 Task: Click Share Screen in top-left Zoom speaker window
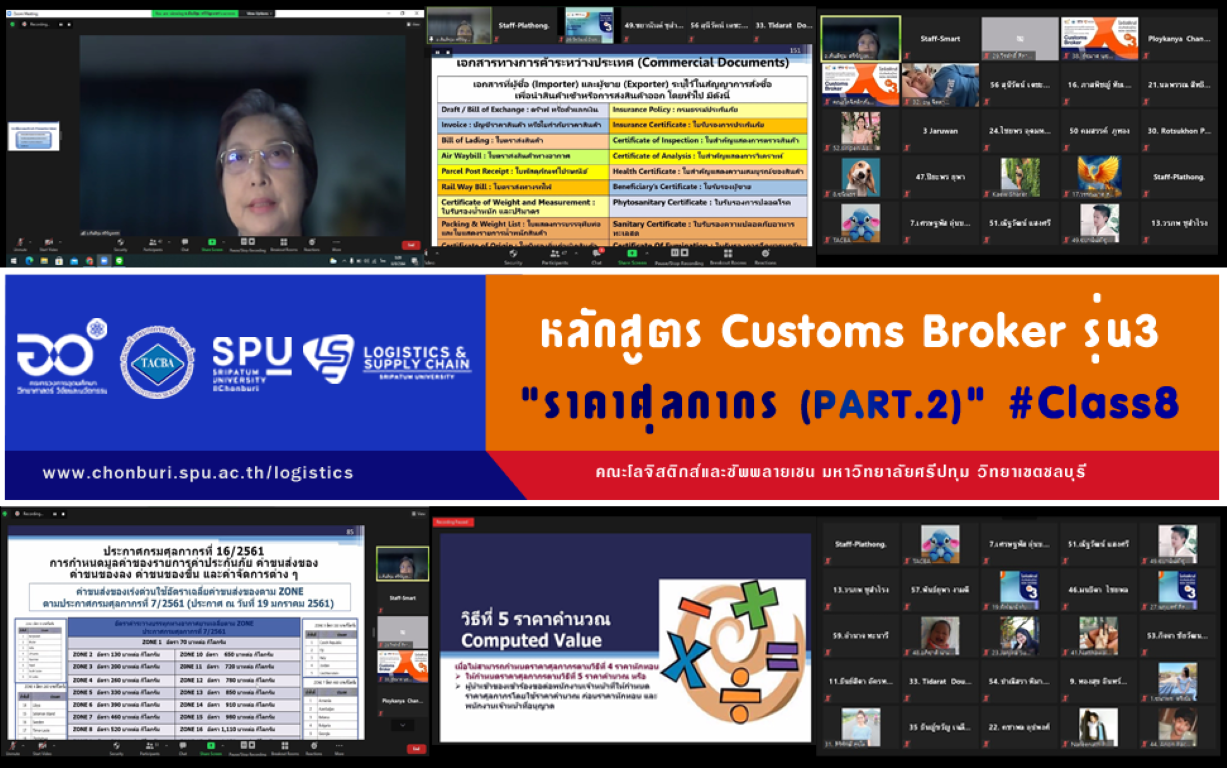tap(211, 243)
